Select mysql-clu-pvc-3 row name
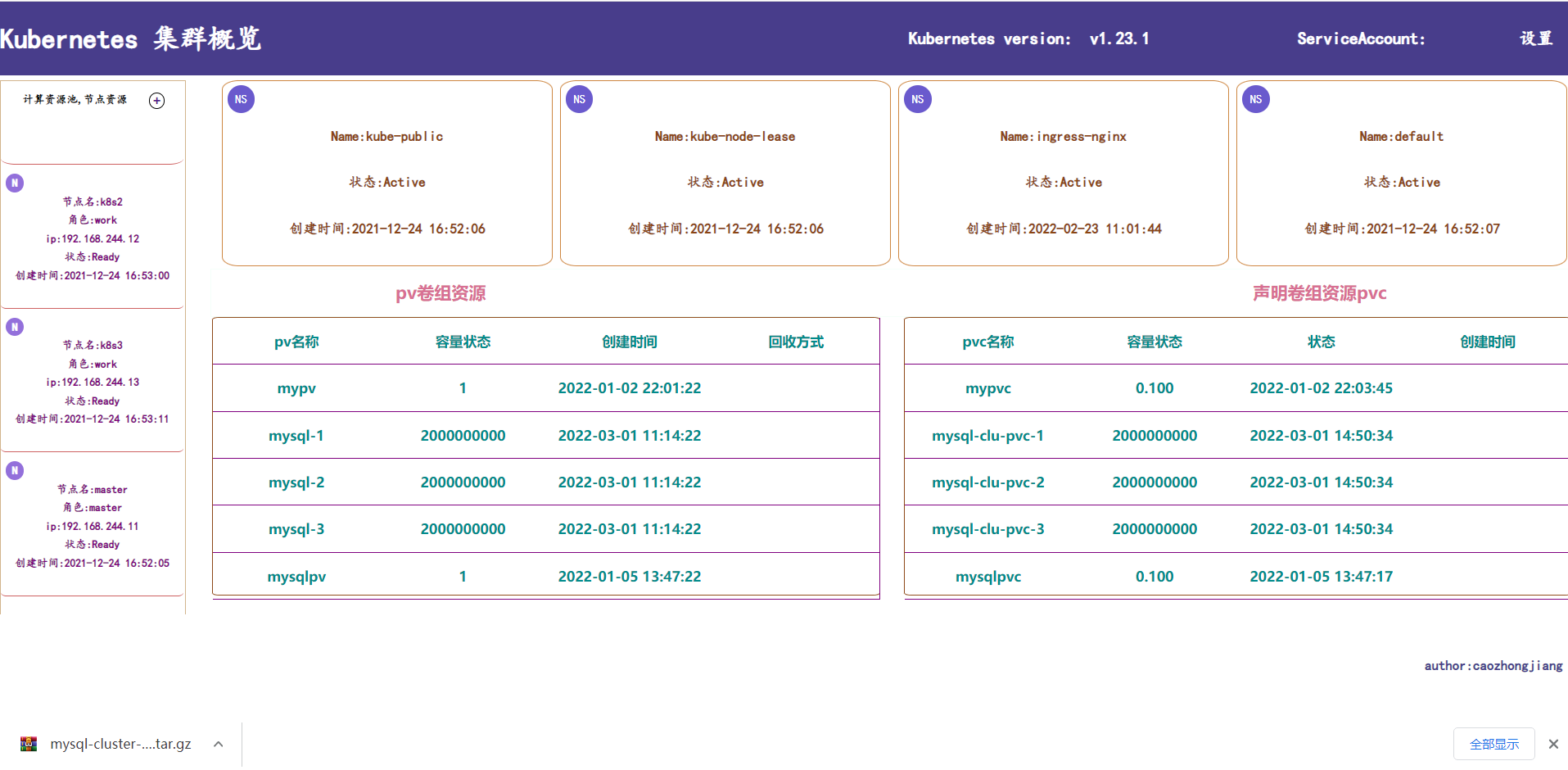 click(988, 529)
